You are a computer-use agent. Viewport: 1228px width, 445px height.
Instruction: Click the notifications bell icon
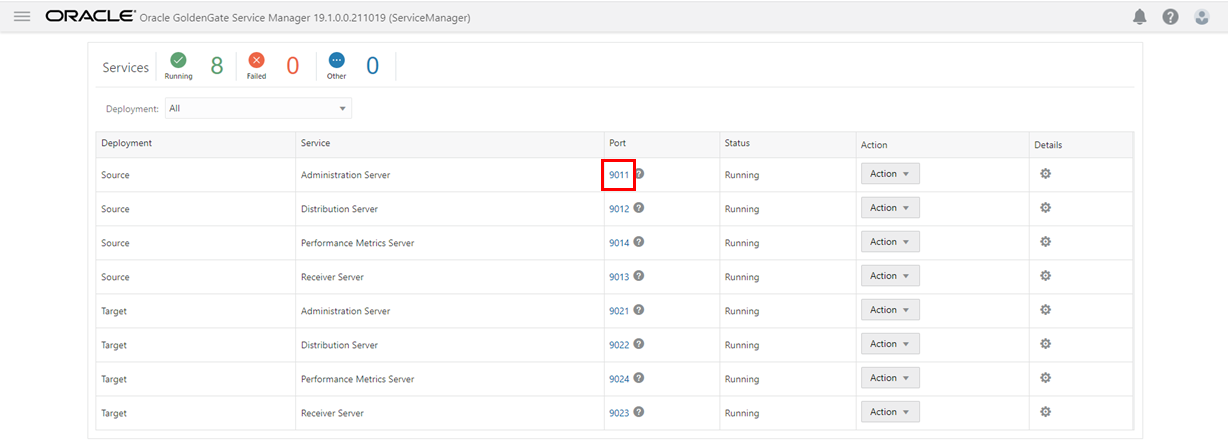1139,17
